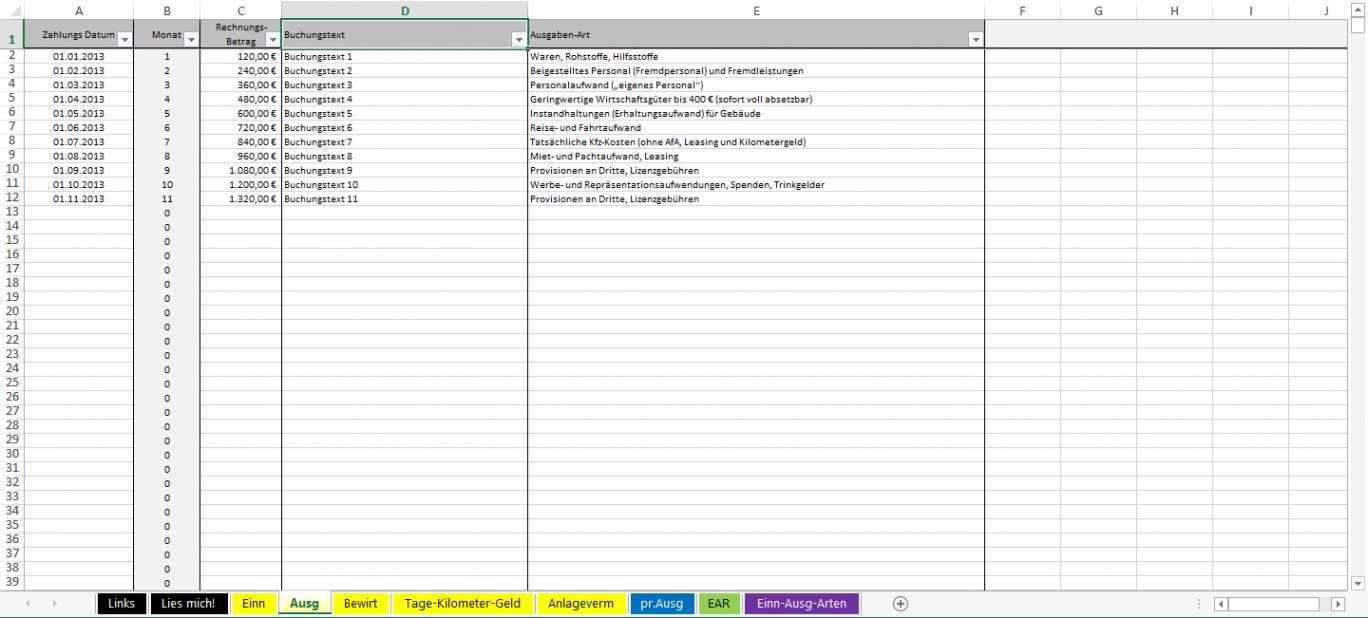Open Zahlungs Datum filter dropdown
Image resolution: width=1368 pixels, height=618 pixels.
125,40
